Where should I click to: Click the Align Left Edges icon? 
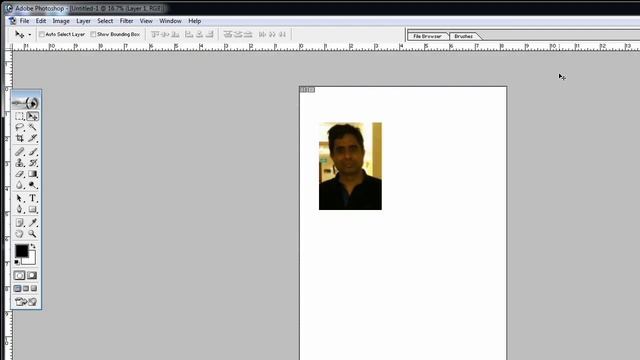pyautogui.click(x=189, y=35)
